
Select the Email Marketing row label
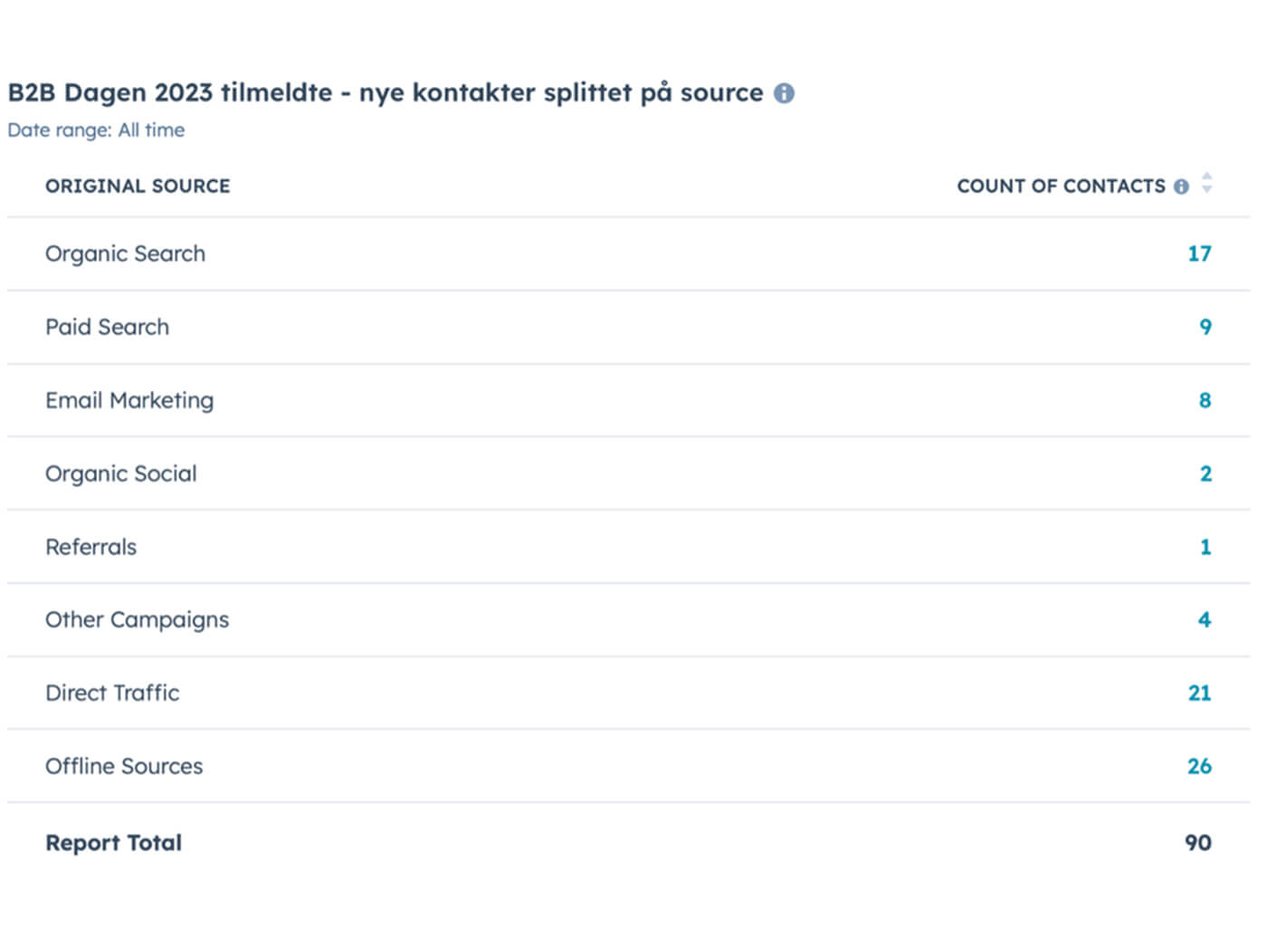coord(129,400)
